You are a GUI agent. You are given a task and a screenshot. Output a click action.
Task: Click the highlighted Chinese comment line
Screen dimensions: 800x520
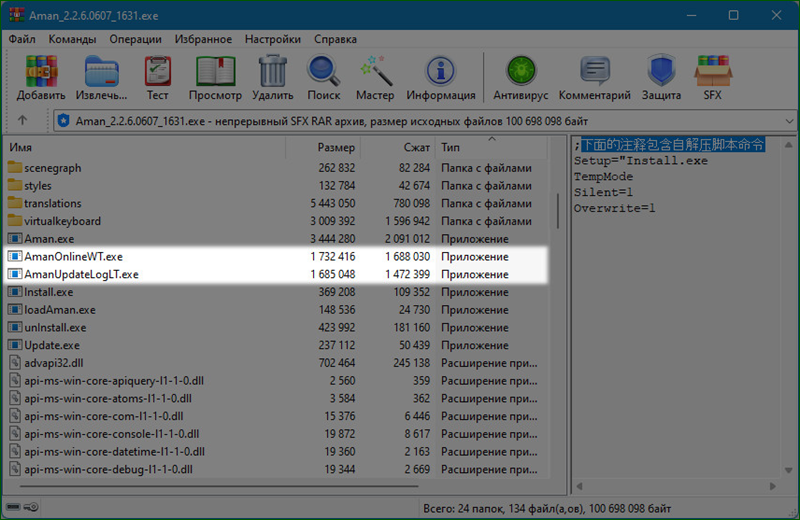(672, 145)
